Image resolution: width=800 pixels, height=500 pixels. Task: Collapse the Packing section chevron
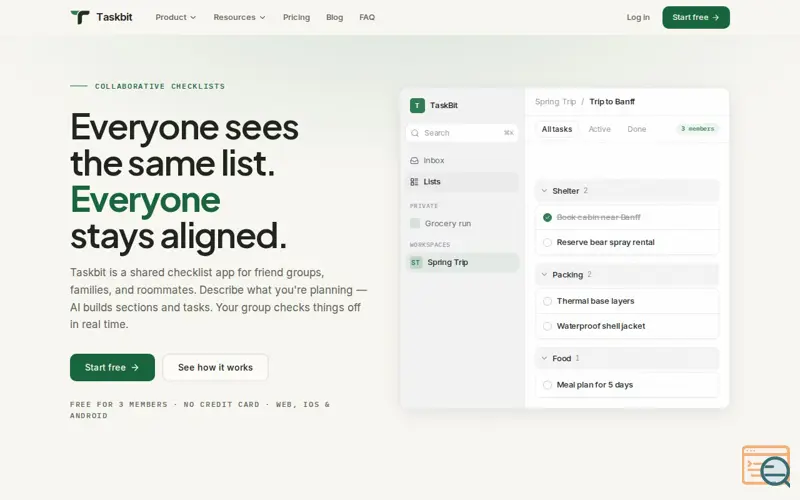pyautogui.click(x=544, y=274)
